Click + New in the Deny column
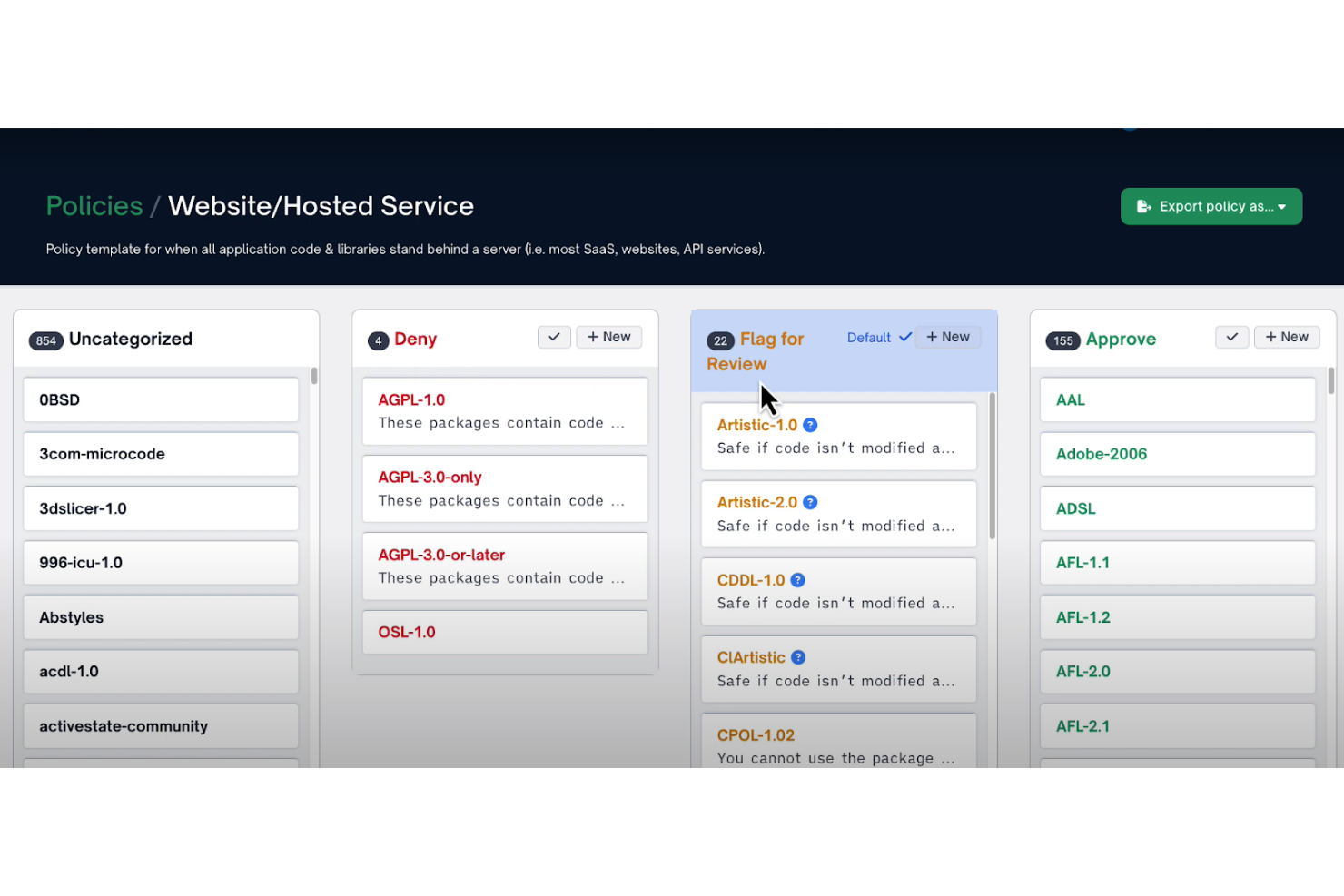 tap(608, 337)
